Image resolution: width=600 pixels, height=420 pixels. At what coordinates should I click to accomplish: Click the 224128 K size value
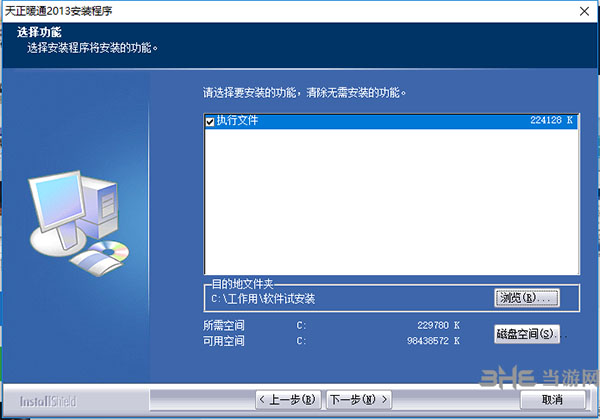[x=551, y=120]
